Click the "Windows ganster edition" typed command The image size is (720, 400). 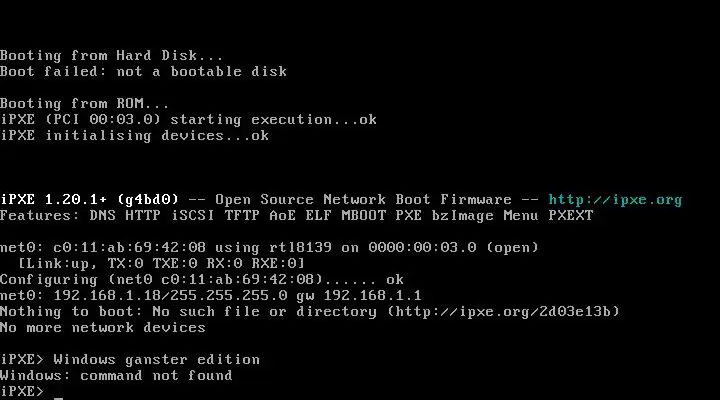click(156, 359)
